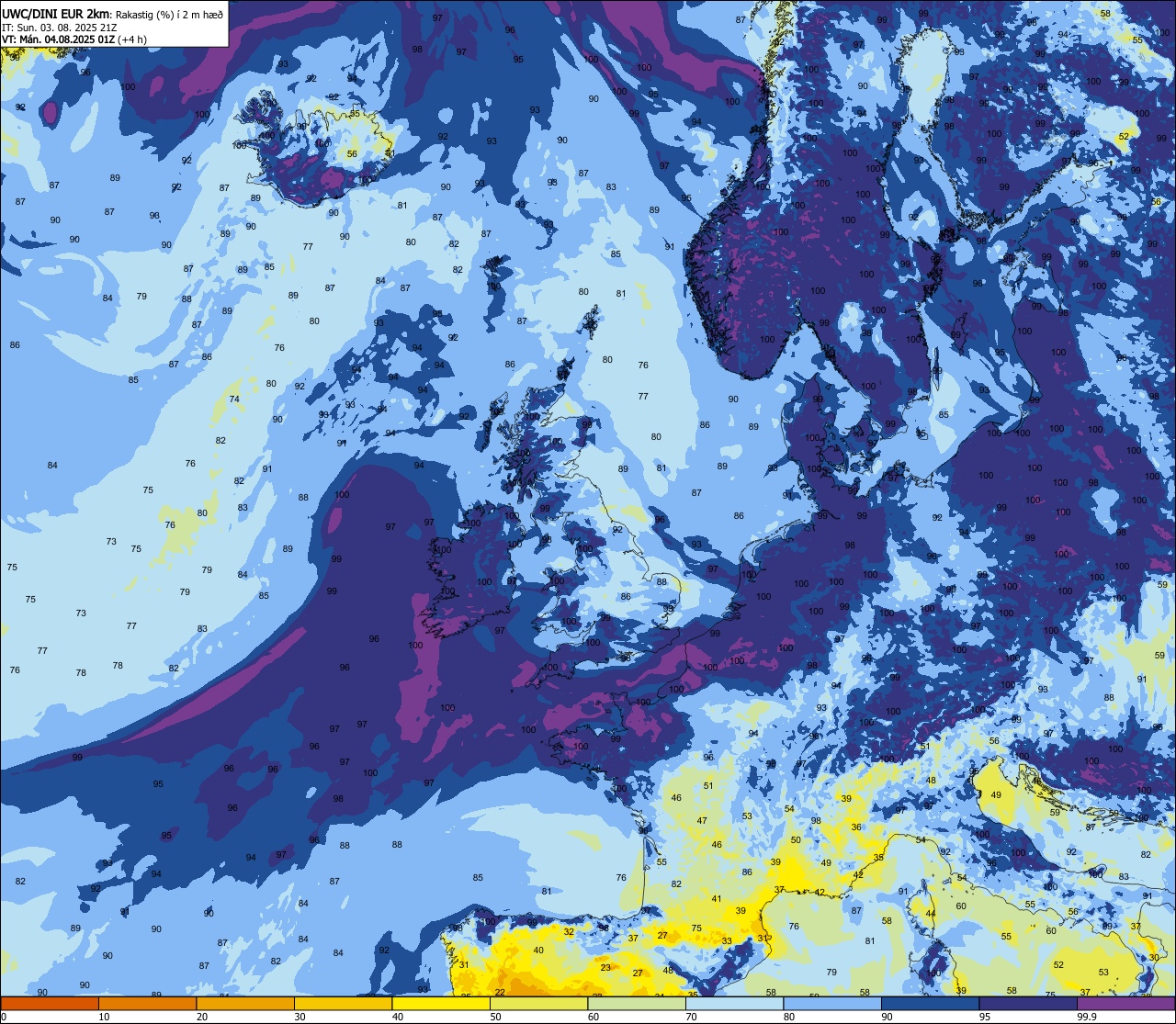Click the bright yellow 40–50 legend swatch

click(x=441, y=1003)
